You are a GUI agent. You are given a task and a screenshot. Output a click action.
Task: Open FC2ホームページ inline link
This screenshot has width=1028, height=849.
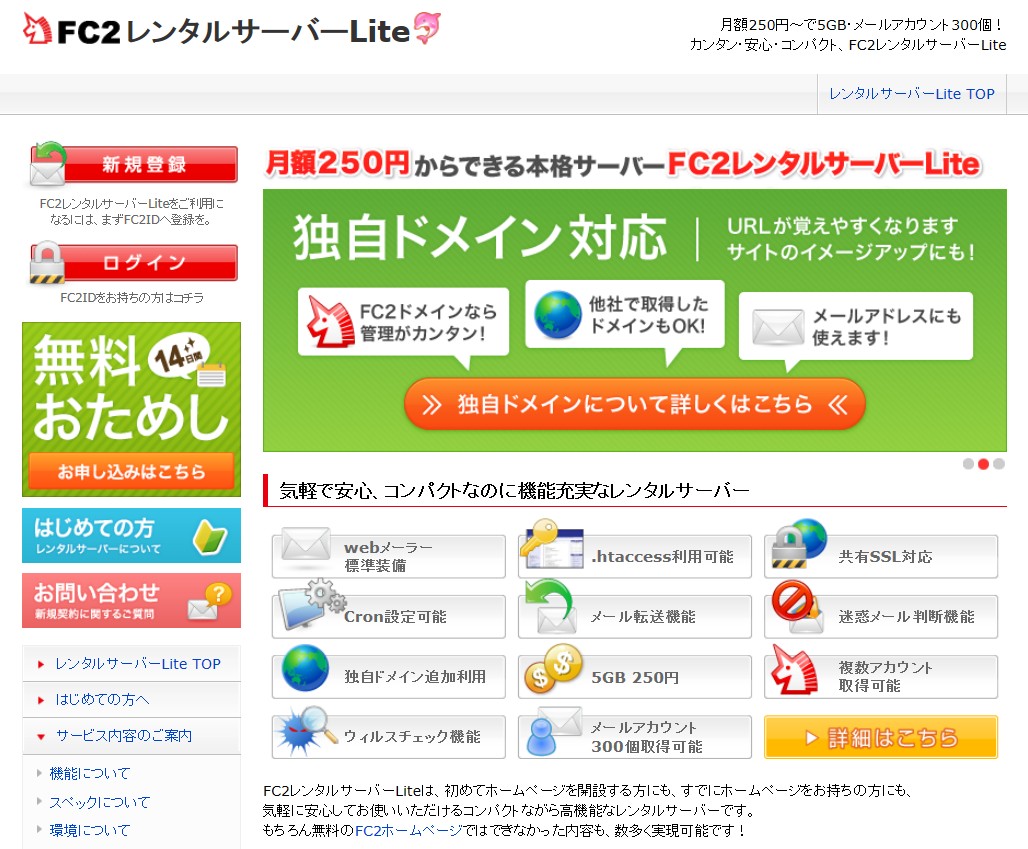410,831
